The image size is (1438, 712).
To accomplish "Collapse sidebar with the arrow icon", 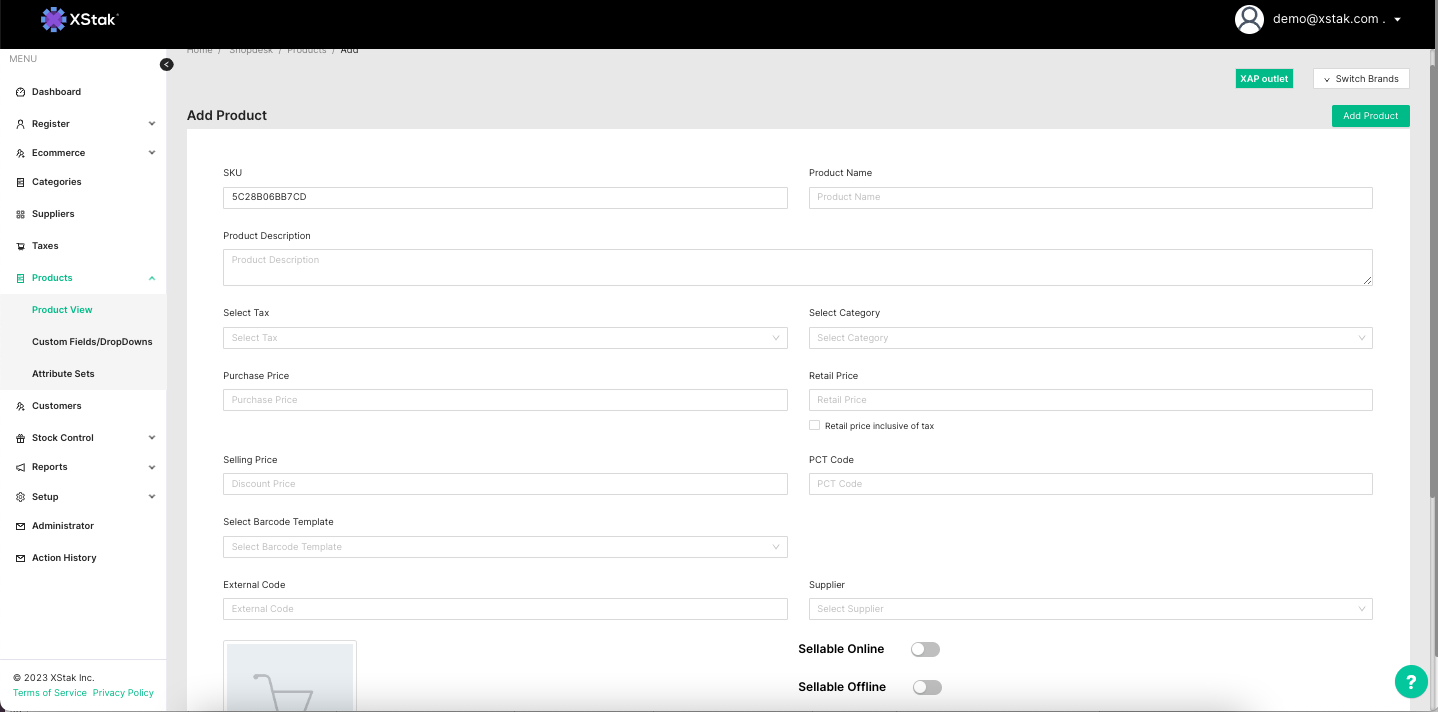I will (166, 65).
